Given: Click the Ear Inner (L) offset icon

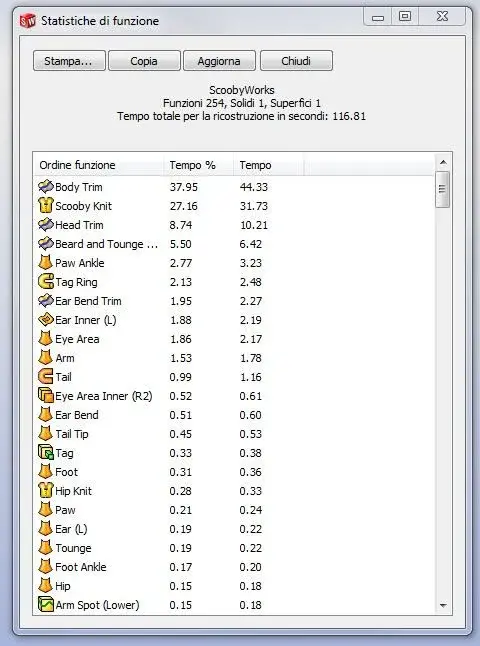Looking at the screenshot, I should tap(46, 319).
